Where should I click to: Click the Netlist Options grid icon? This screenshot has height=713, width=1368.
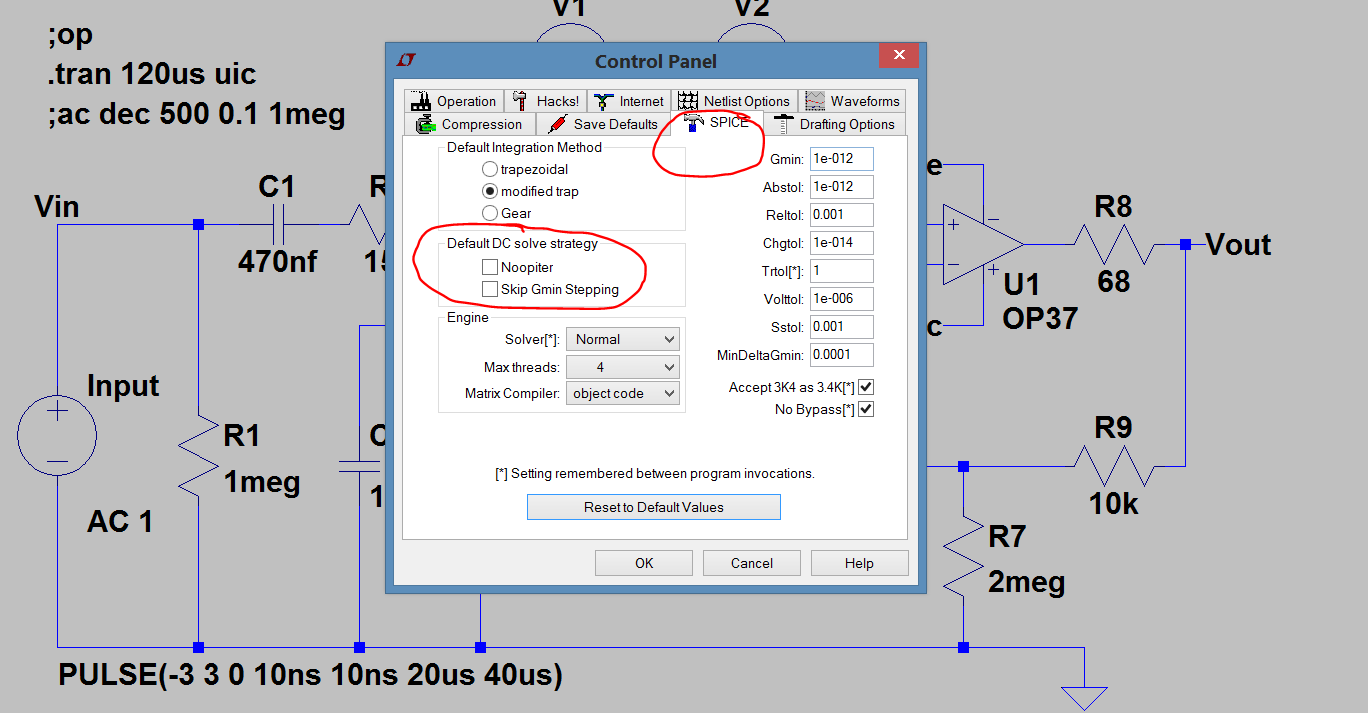click(x=686, y=101)
